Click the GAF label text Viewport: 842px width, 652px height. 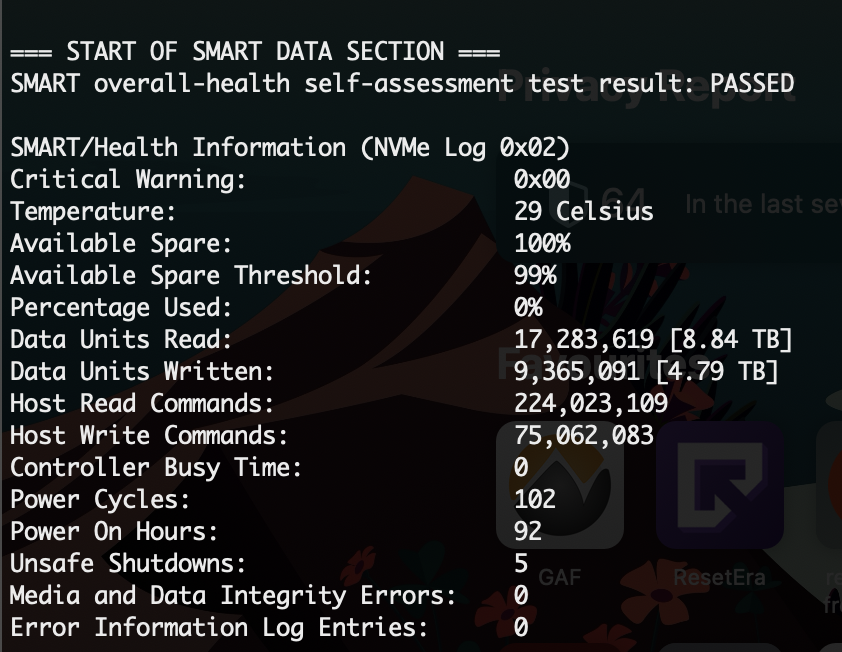pos(560,577)
